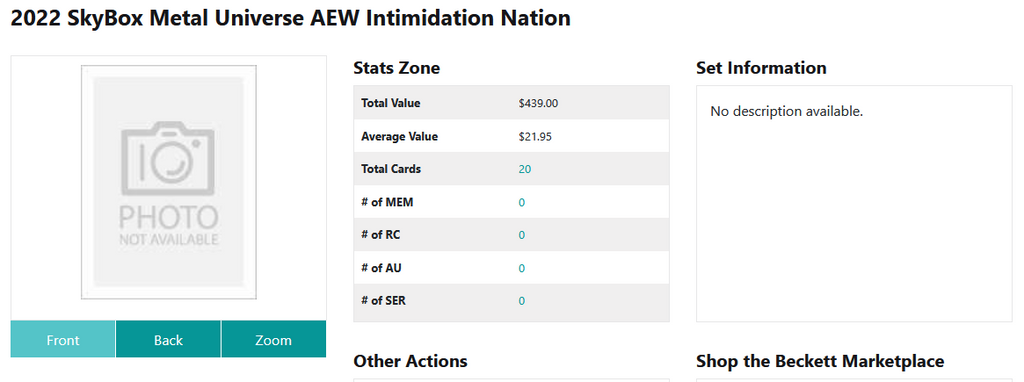The image size is (1024, 382).
Task: Select the Total Value amount $439.00
Action: [x=538, y=103]
